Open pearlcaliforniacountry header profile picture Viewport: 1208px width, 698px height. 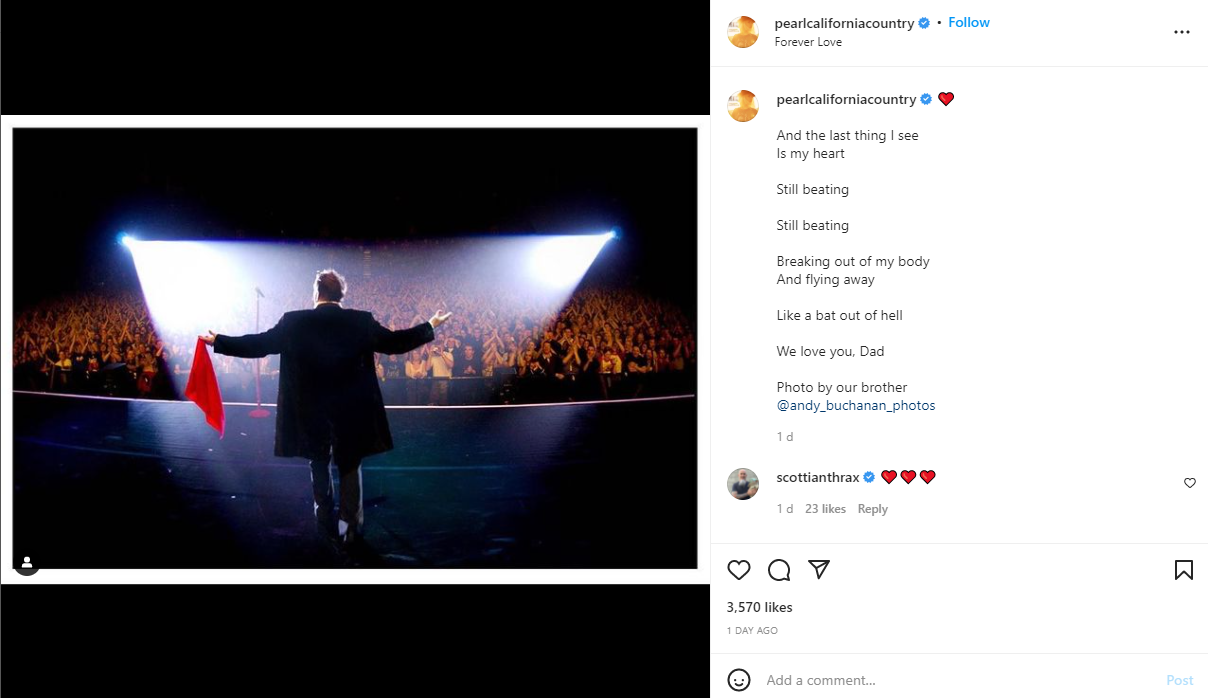click(743, 32)
